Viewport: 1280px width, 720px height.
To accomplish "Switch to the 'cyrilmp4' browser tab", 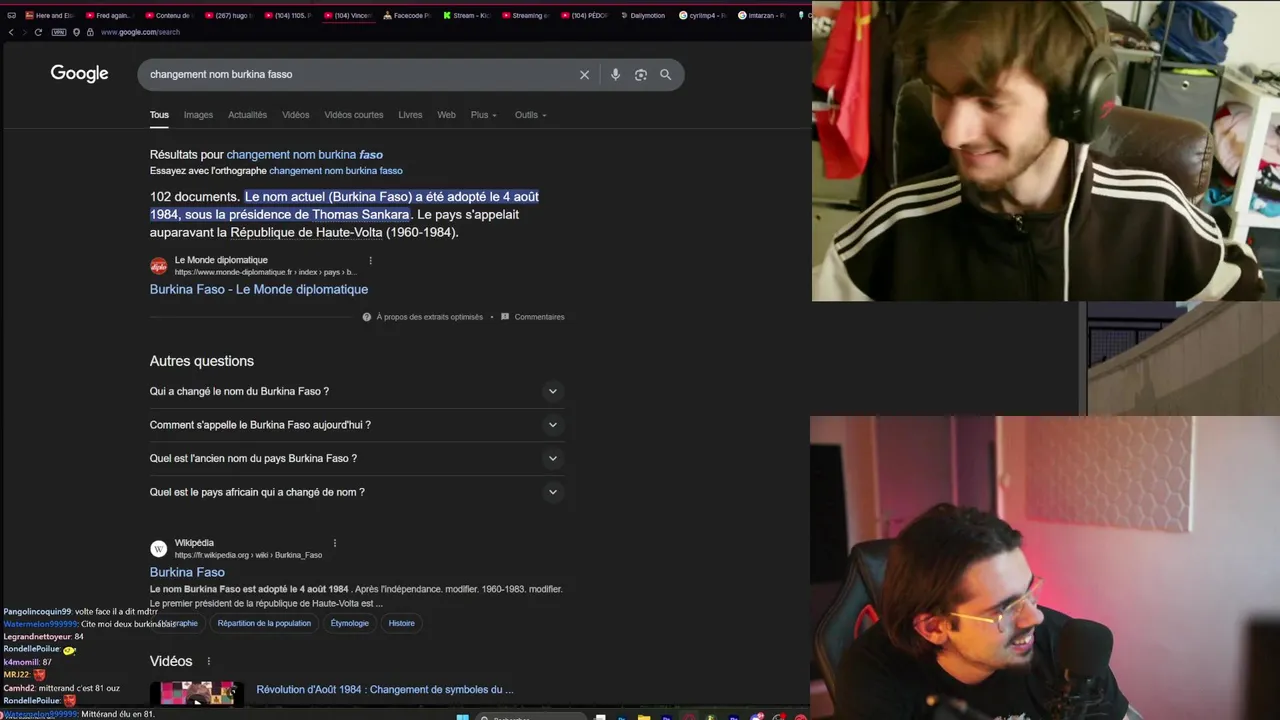I will point(703,15).
